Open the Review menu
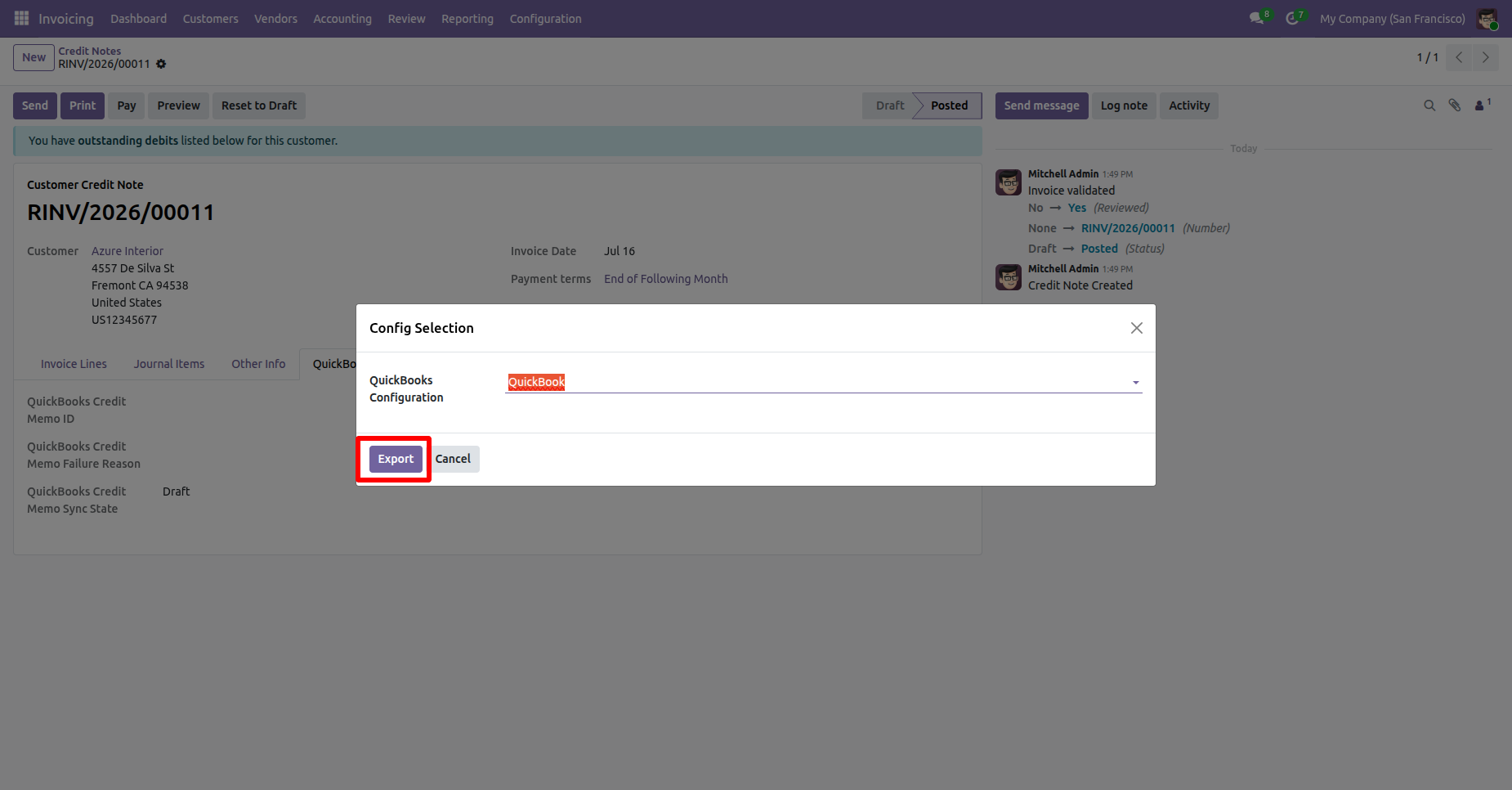1512x790 pixels. [407, 19]
